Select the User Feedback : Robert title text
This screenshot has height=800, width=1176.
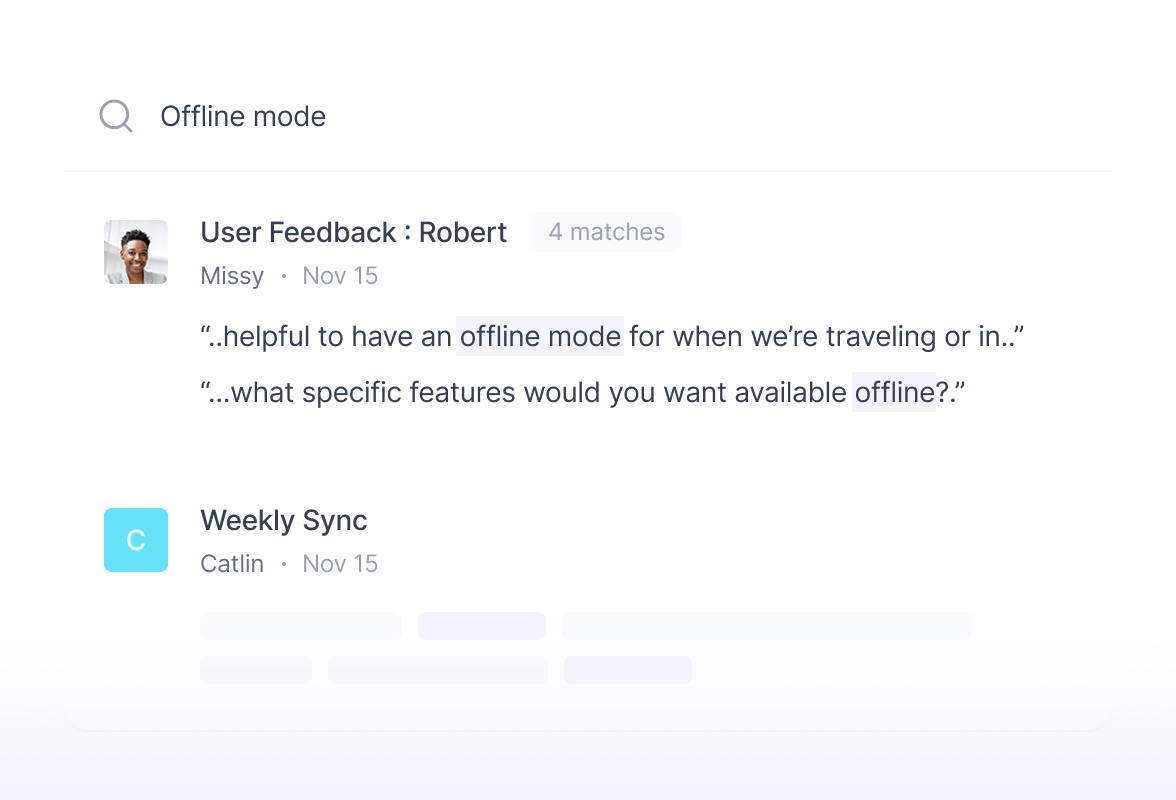click(x=354, y=232)
